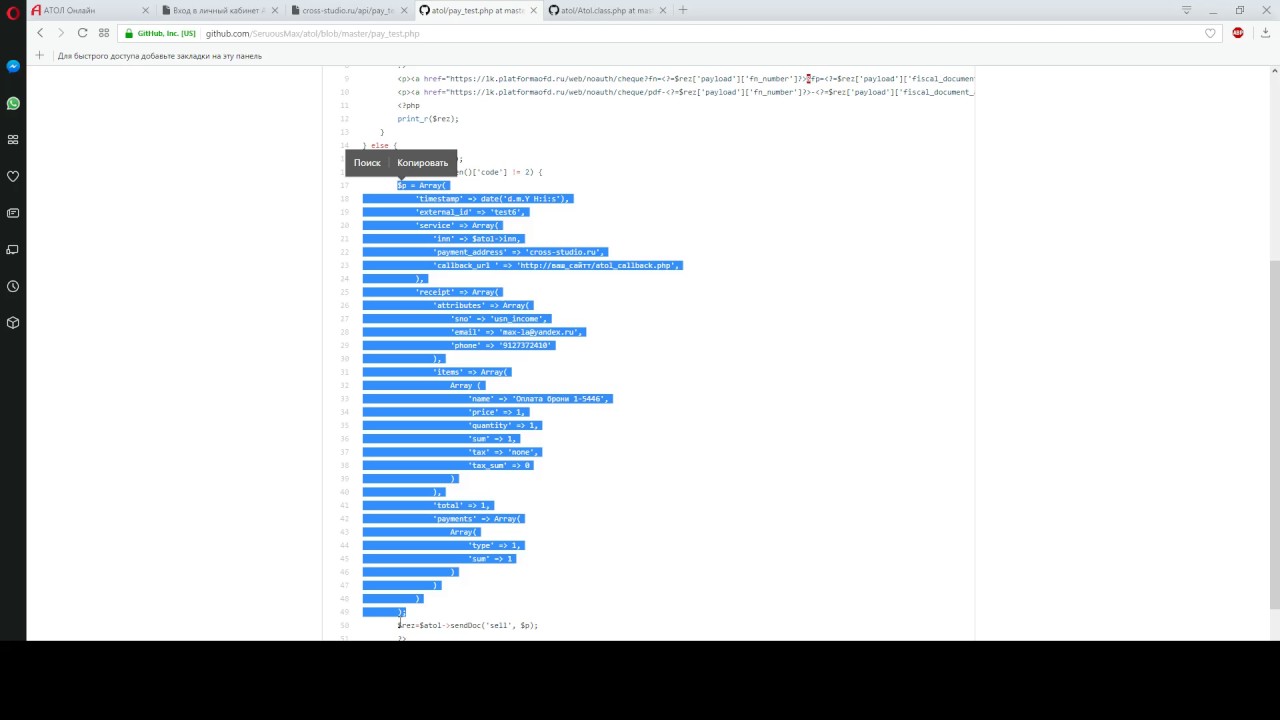Click the 'external_id' => 'test6' line

point(471,212)
